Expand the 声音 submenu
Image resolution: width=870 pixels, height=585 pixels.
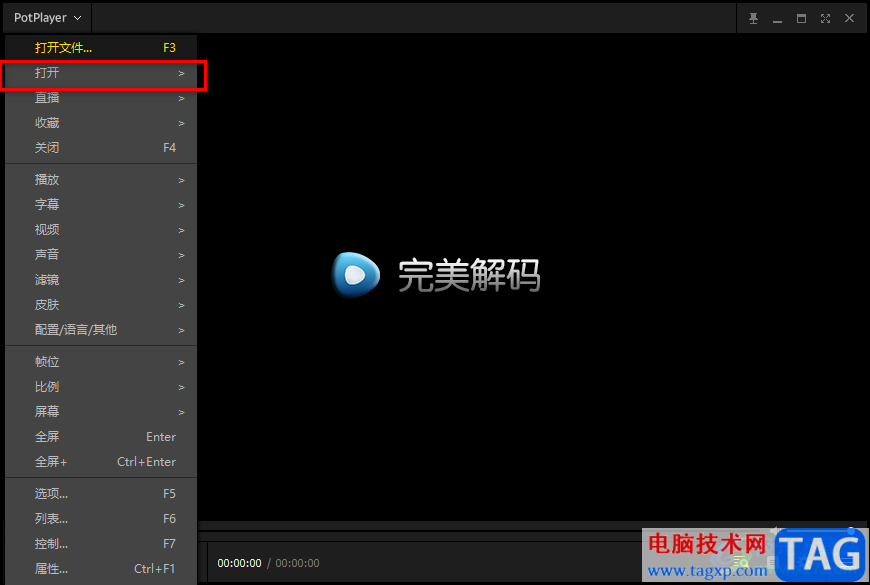tap(101, 255)
